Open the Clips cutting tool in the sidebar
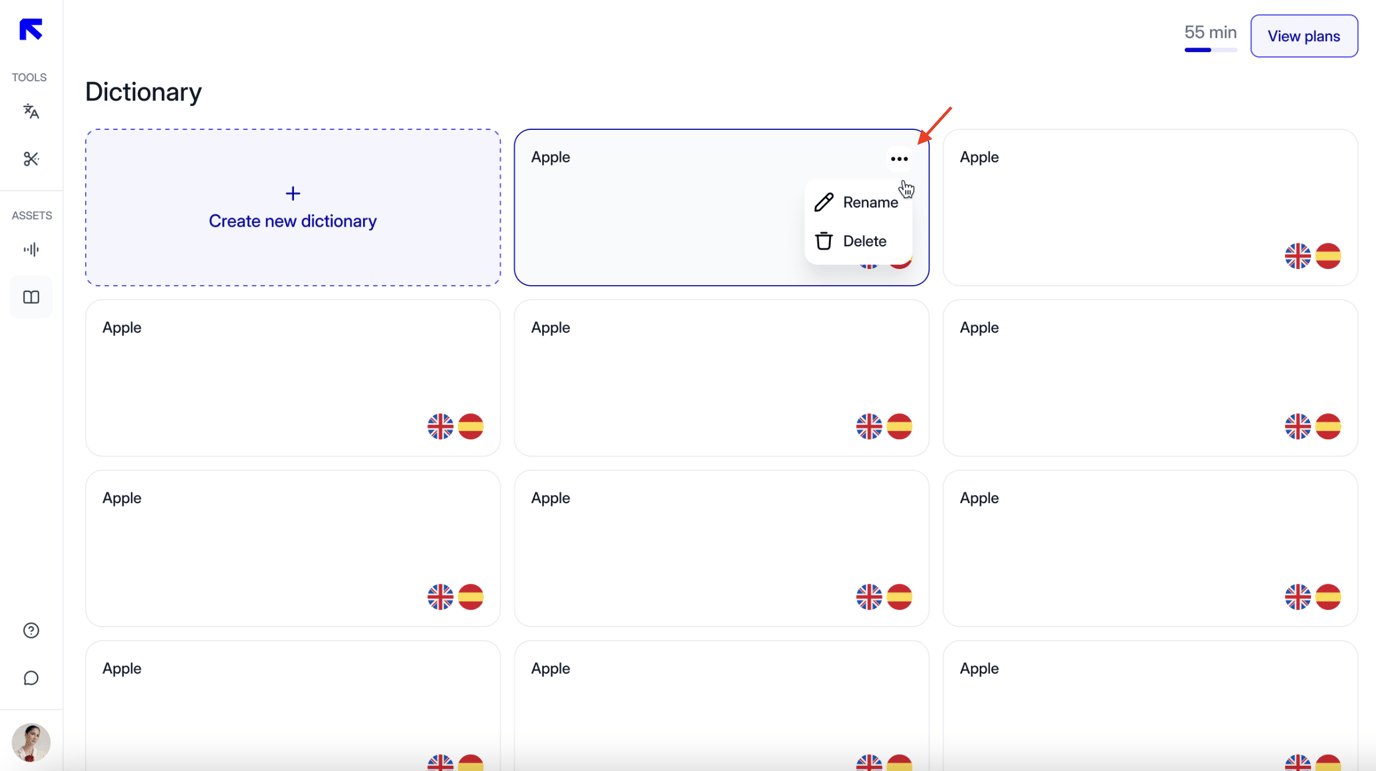The width and height of the screenshot is (1376, 771). pos(31,159)
